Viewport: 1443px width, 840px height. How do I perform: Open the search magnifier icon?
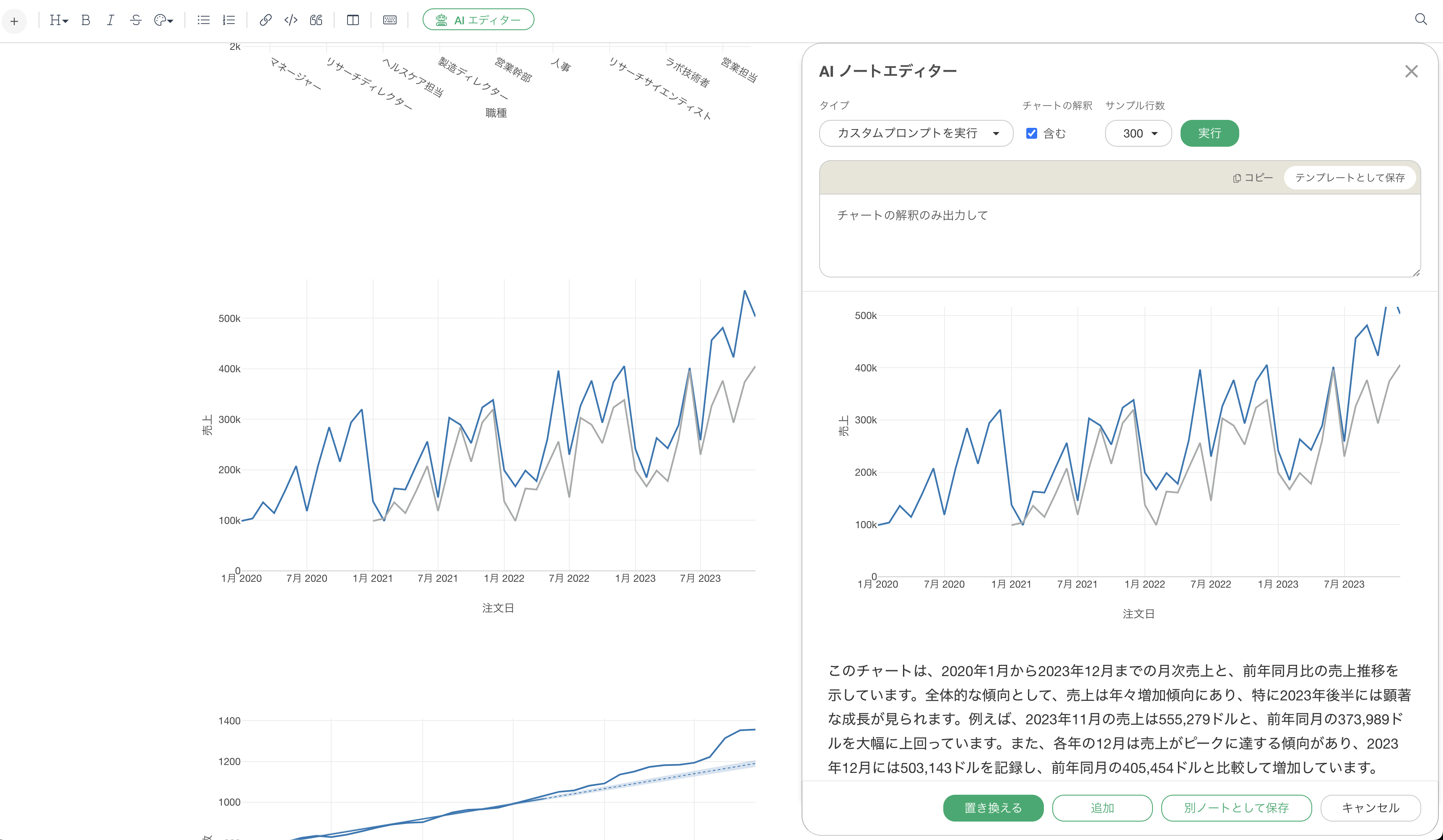click(x=1421, y=19)
